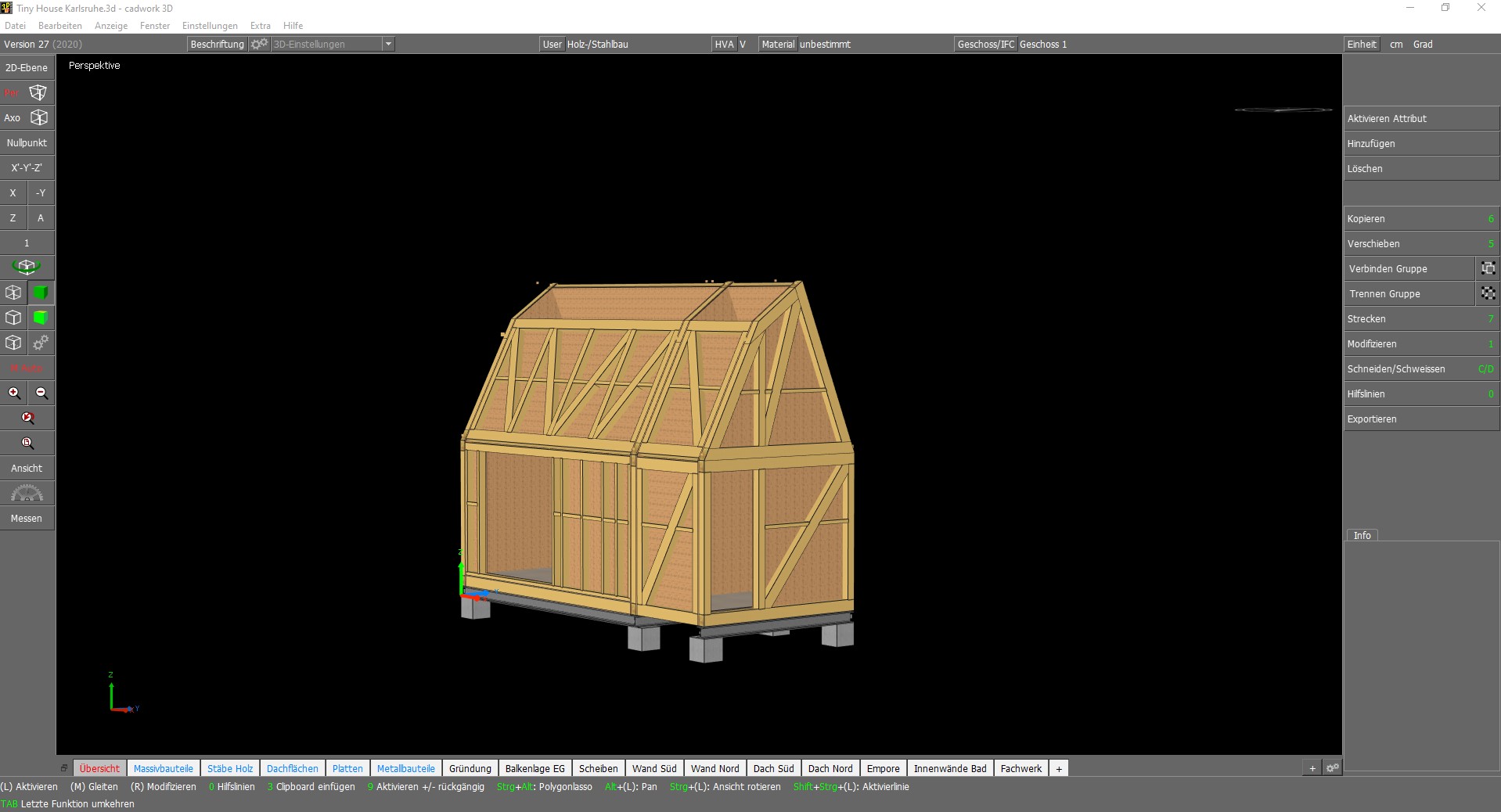
Task: Open the Bearbeiten menu
Action: 60,26
